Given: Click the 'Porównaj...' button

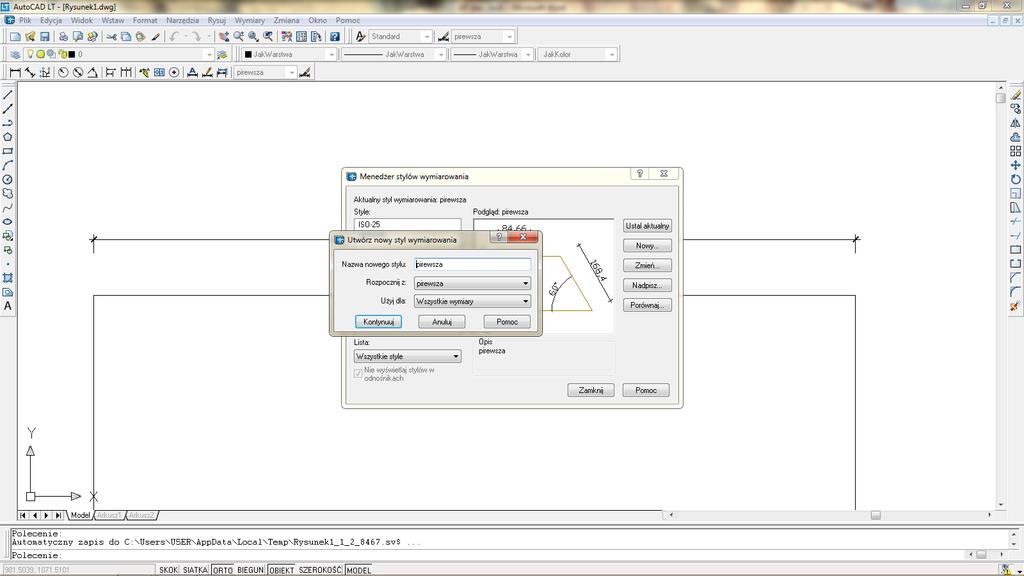Looking at the screenshot, I should [x=647, y=306].
